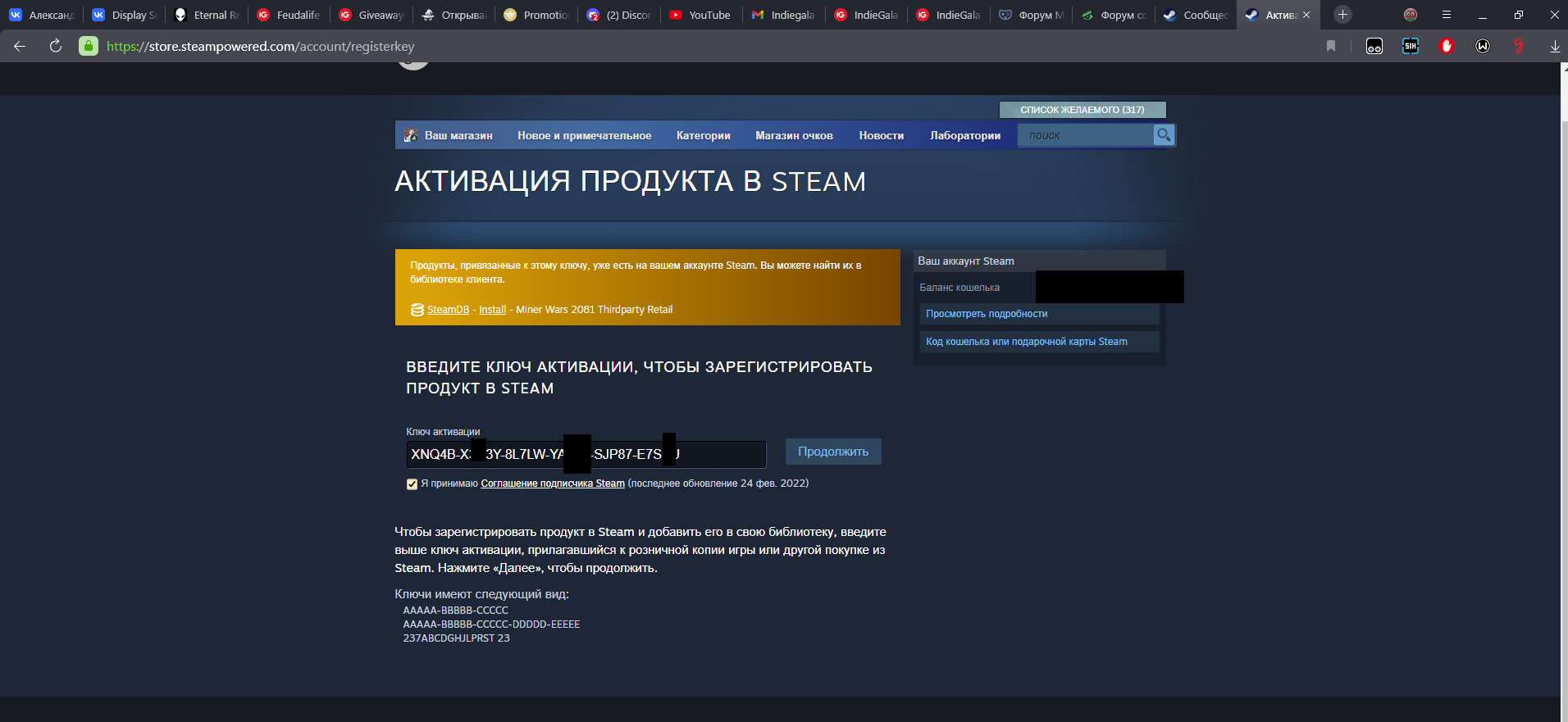Go back using the browser back arrow
1568x722 pixels.
pyautogui.click(x=20, y=46)
